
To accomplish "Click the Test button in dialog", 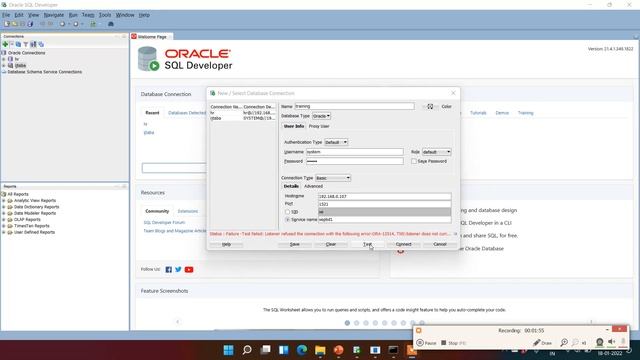I will pos(367,244).
